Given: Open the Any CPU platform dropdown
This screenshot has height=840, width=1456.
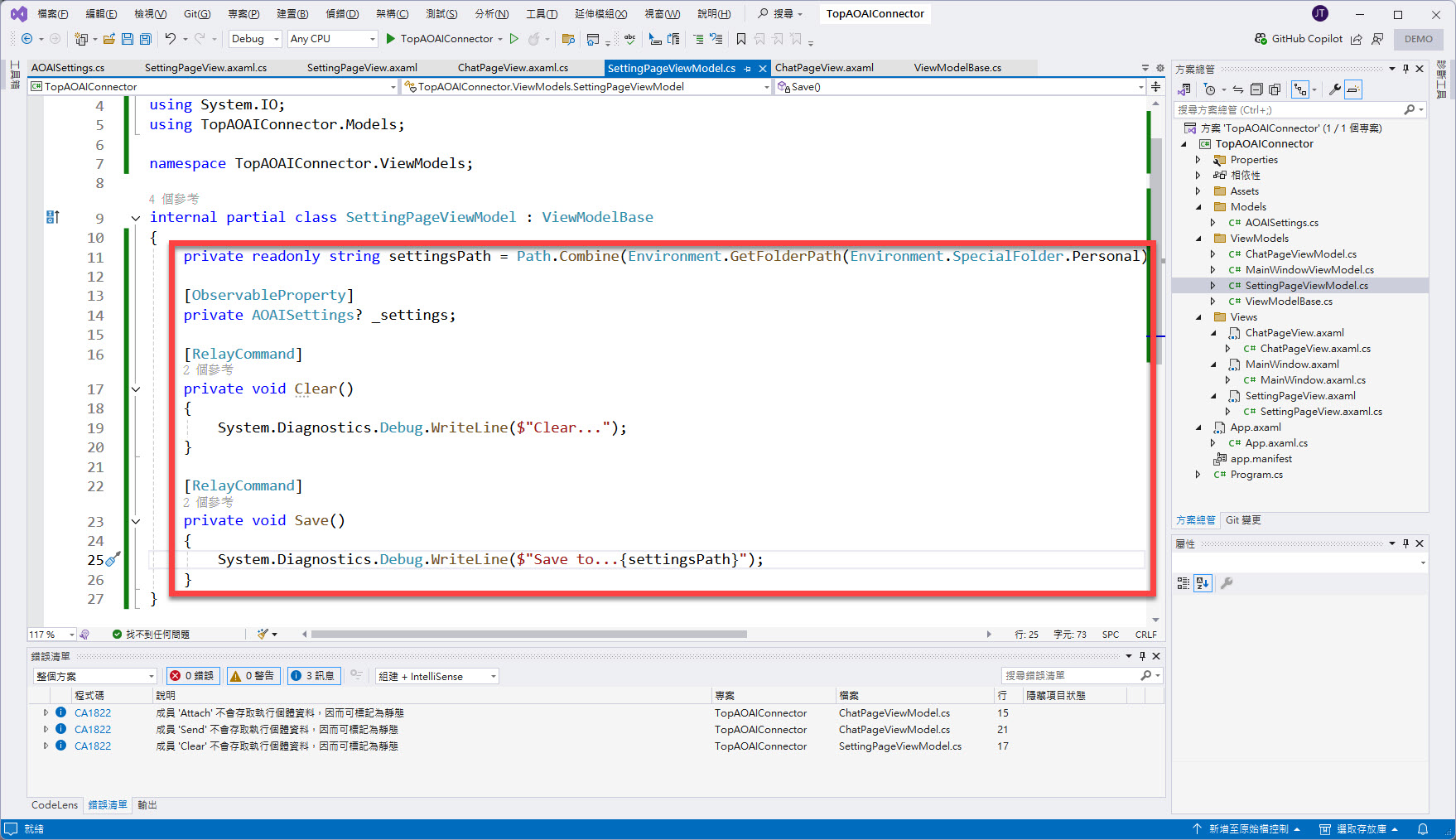Looking at the screenshot, I should [332, 39].
